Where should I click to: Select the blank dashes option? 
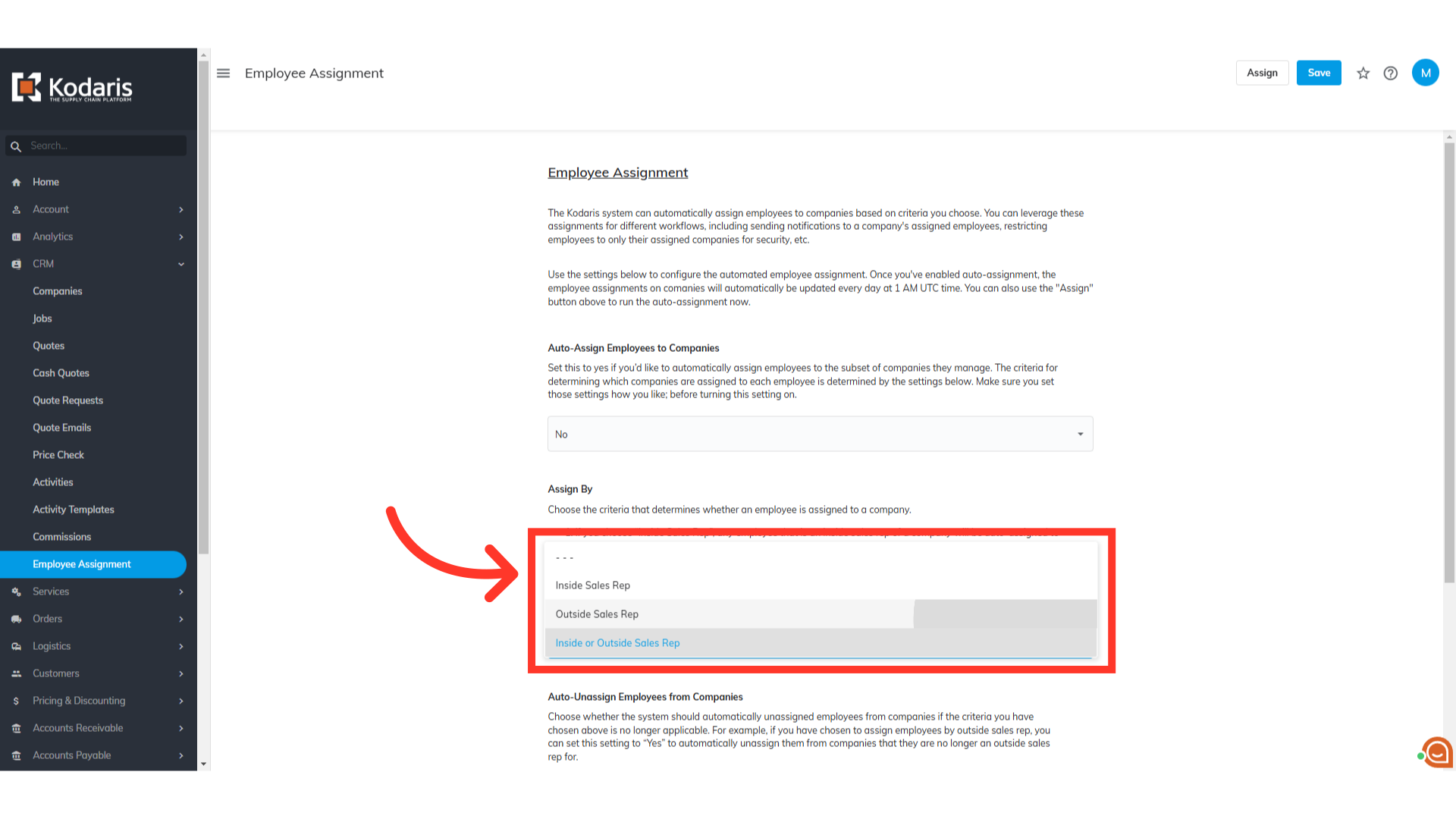click(x=821, y=557)
